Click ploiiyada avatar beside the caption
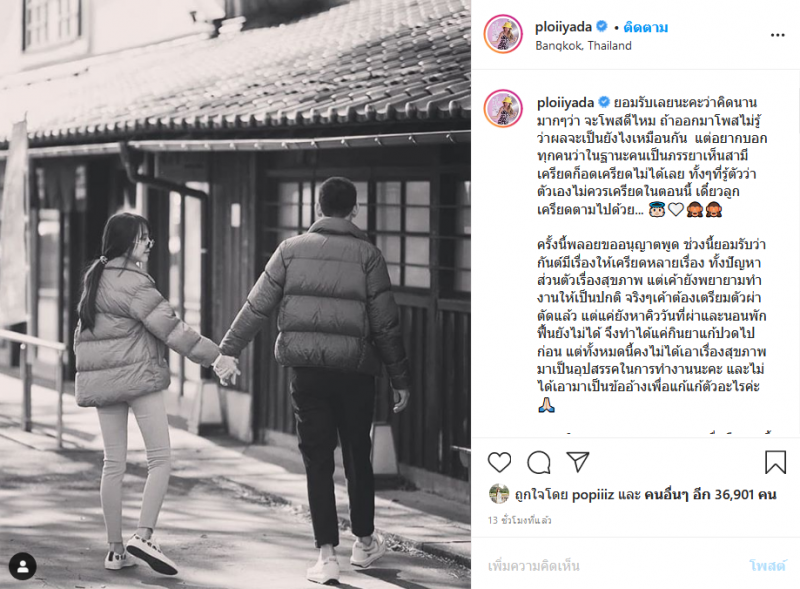800x589 pixels. (x=504, y=108)
